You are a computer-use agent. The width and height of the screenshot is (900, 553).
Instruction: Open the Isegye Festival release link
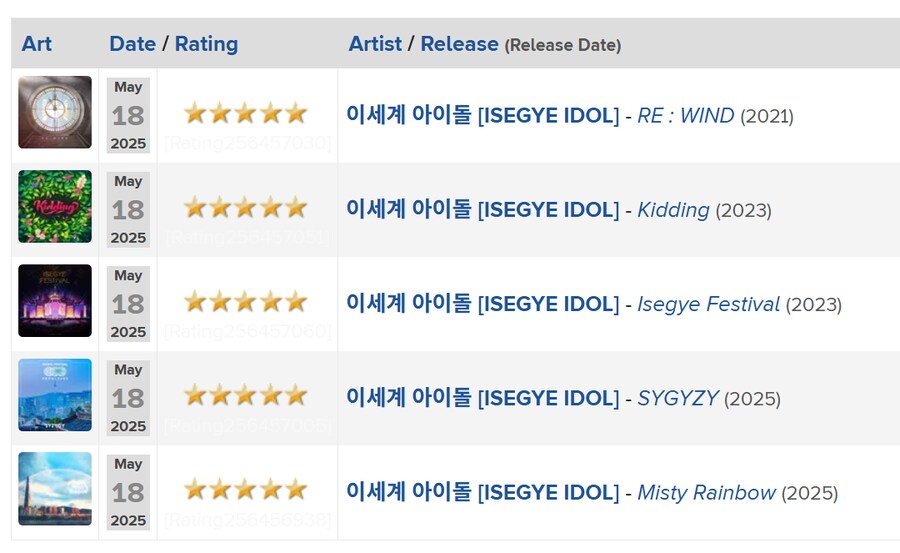(708, 304)
